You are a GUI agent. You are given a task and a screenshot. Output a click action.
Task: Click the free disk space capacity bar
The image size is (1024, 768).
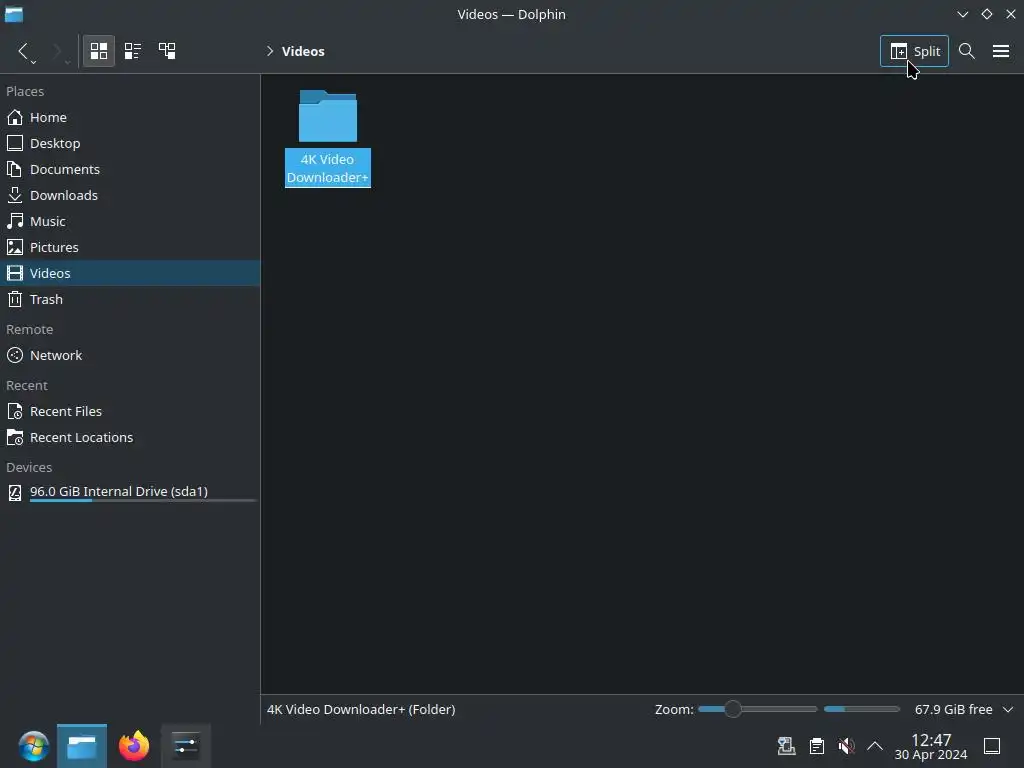pyautogui.click(x=861, y=709)
